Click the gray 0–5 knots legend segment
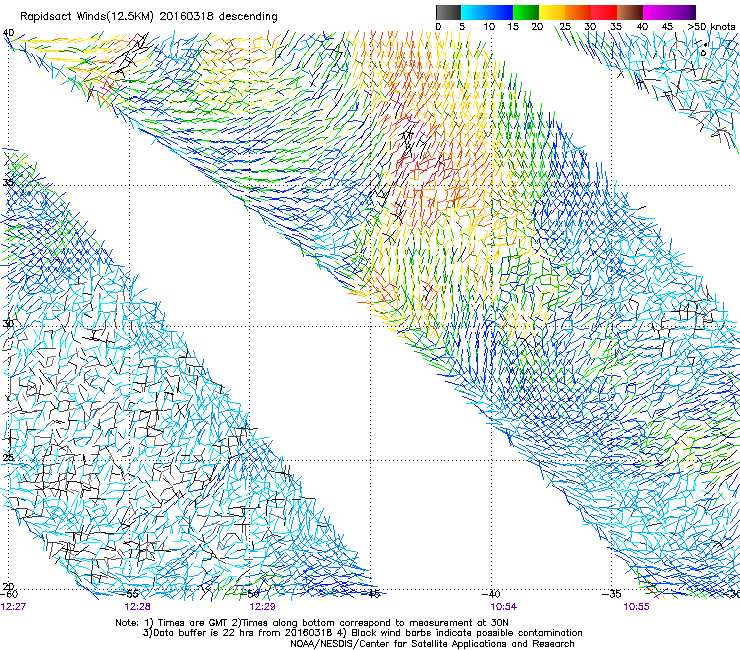This screenshot has width=740, height=650. pos(448,12)
